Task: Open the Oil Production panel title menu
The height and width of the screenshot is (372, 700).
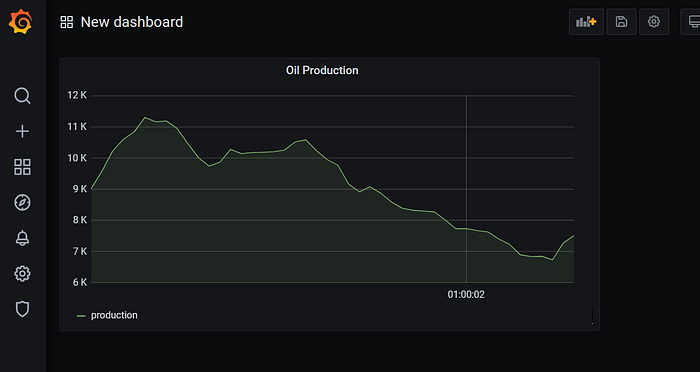Action: click(x=322, y=71)
